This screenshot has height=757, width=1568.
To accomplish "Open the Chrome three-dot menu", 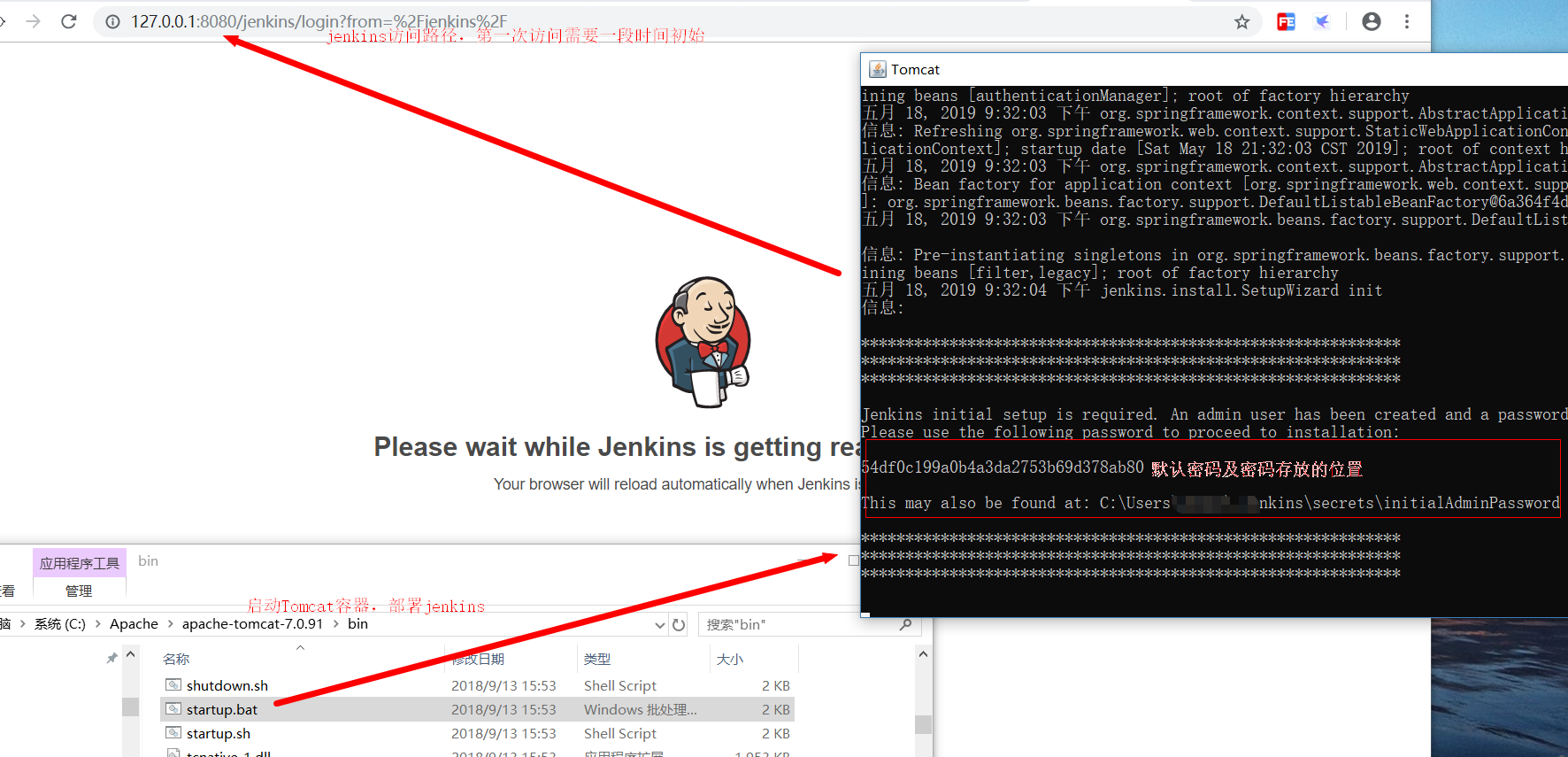I will pos(1407,21).
